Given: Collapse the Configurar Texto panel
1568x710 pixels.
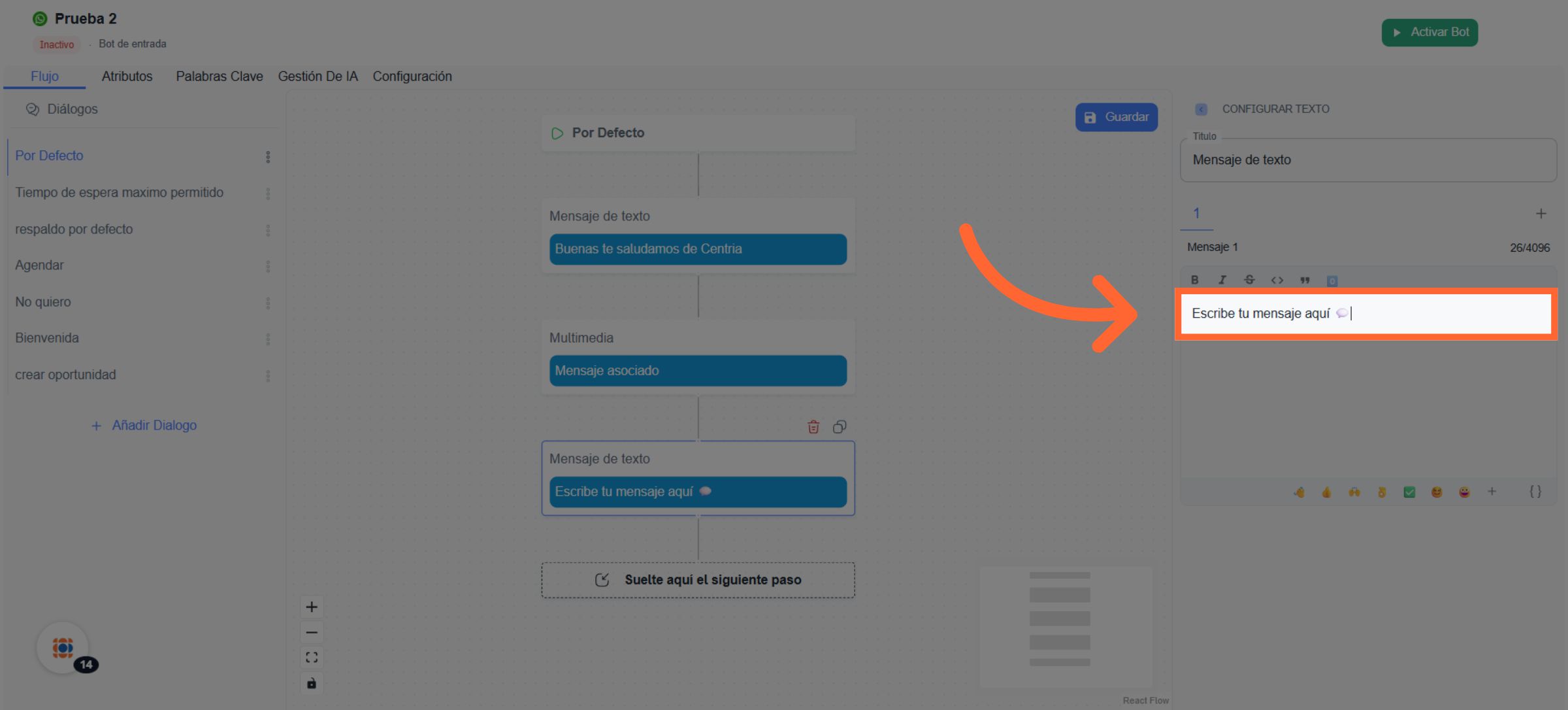Looking at the screenshot, I should pos(1201,109).
